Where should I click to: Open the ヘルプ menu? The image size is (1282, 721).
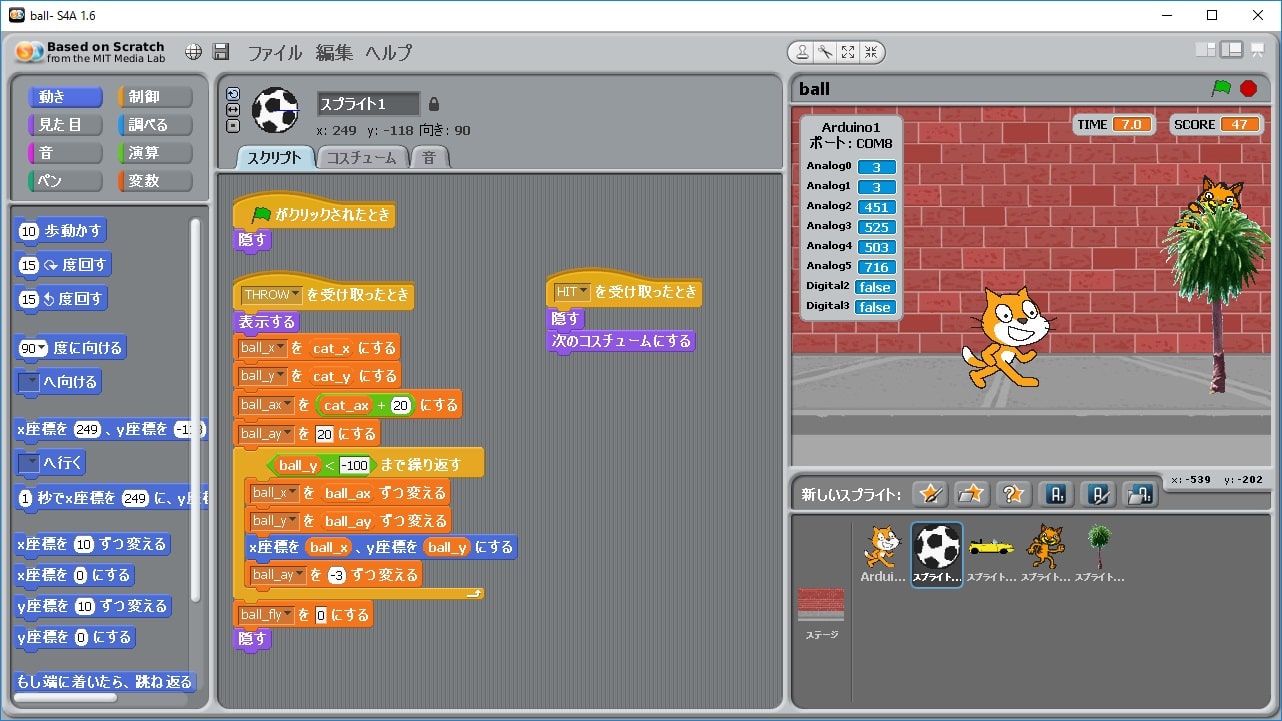coord(388,53)
